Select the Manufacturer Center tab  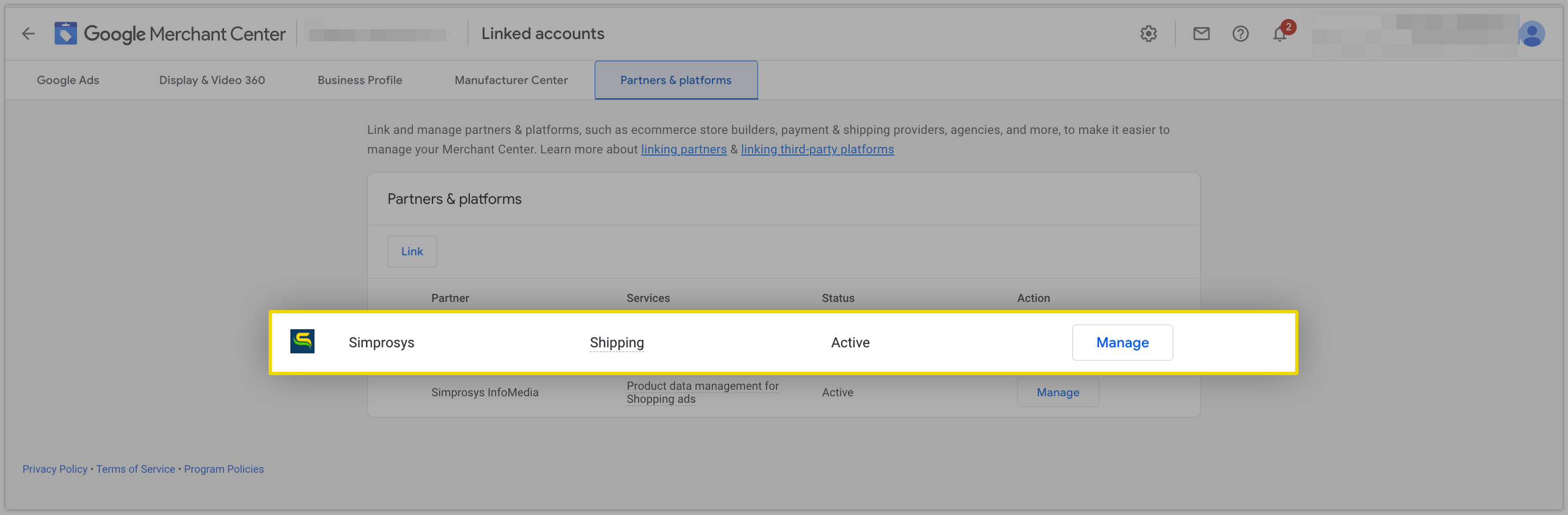(511, 80)
